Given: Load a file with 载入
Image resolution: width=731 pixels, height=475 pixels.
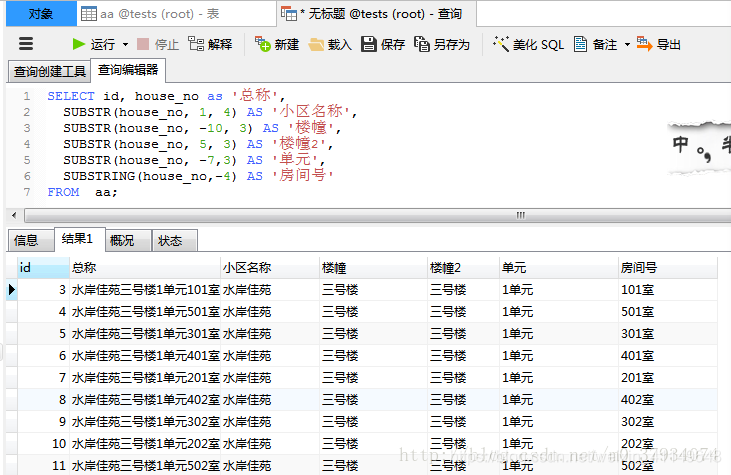Looking at the screenshot, I should [330, 44].
